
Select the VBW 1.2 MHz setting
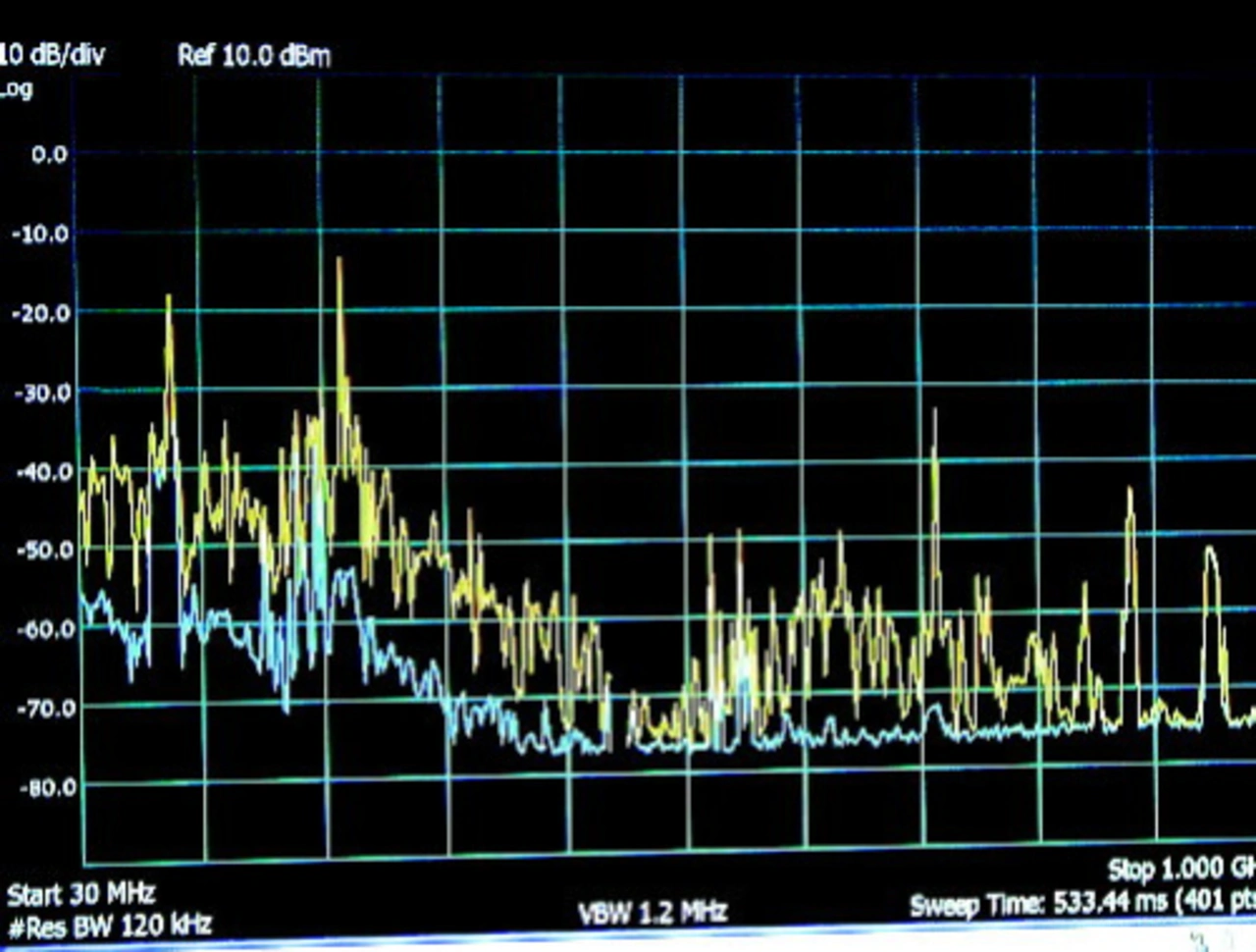coord(653,913)
